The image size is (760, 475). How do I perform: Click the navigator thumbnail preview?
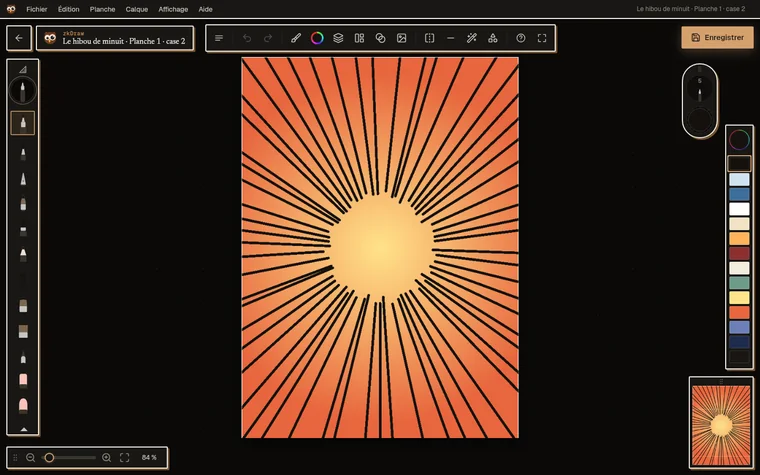[x=721, y=426]
